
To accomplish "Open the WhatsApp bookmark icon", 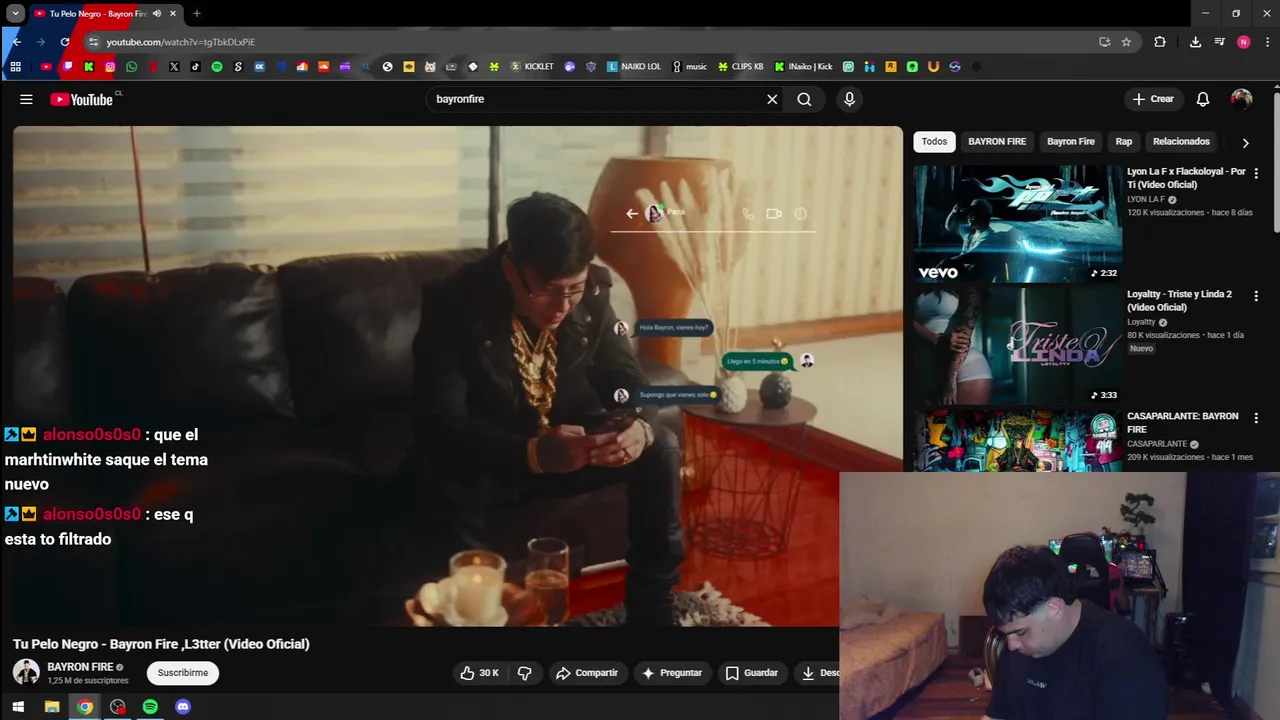I will click(131, 67).
